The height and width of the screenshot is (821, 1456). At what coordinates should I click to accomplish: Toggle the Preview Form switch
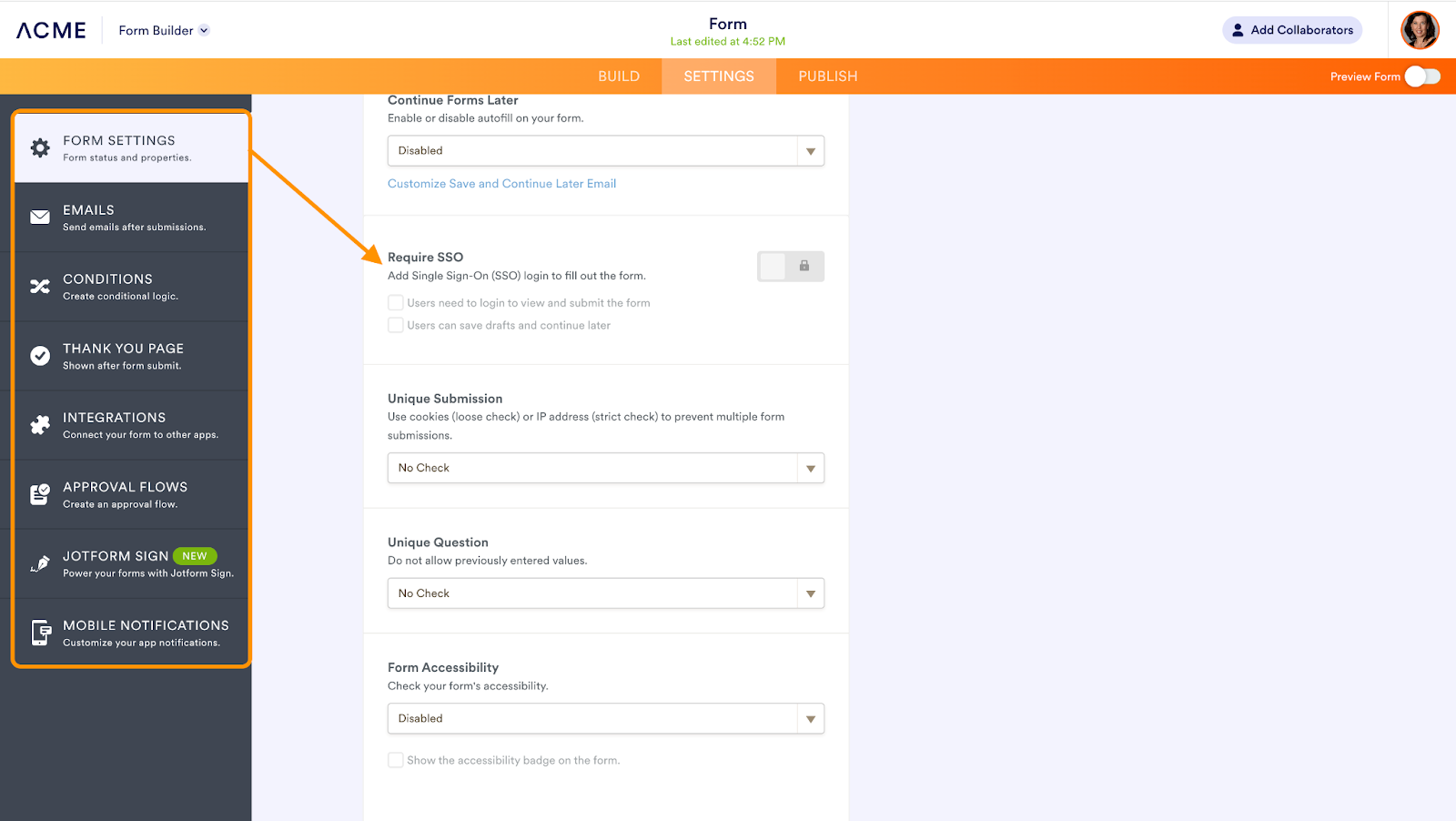[x=1422, y=76]
